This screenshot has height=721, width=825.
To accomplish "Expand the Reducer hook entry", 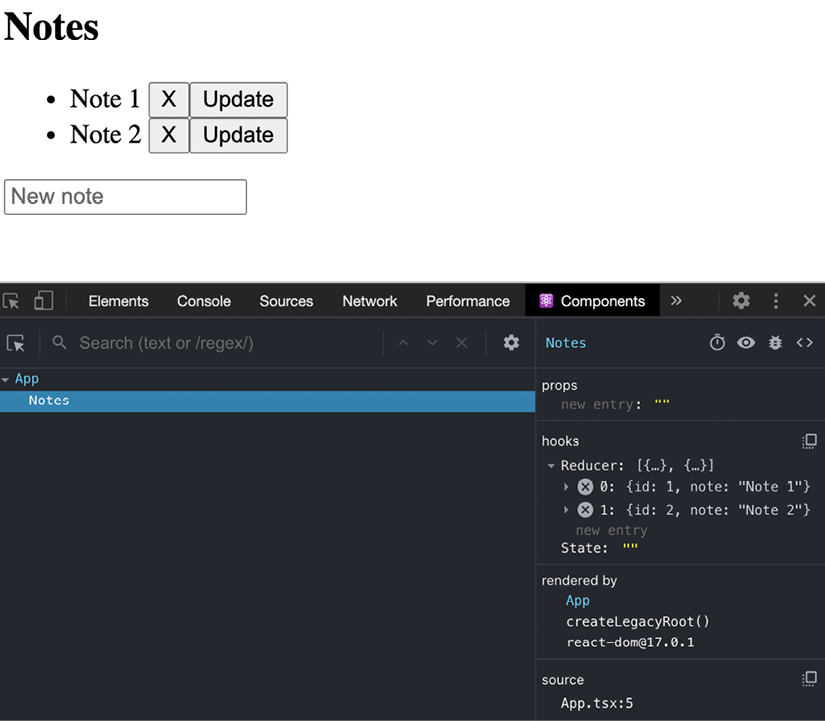I will tap(552, 464).
